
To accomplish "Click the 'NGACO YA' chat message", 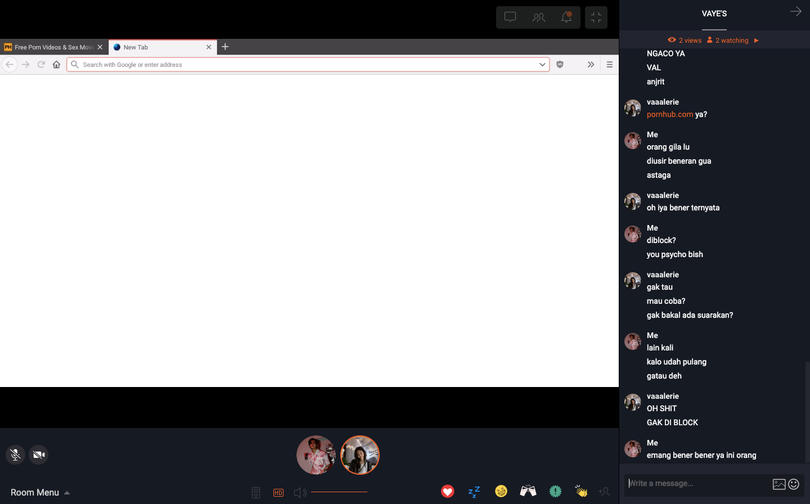I will tap(665, 54).
